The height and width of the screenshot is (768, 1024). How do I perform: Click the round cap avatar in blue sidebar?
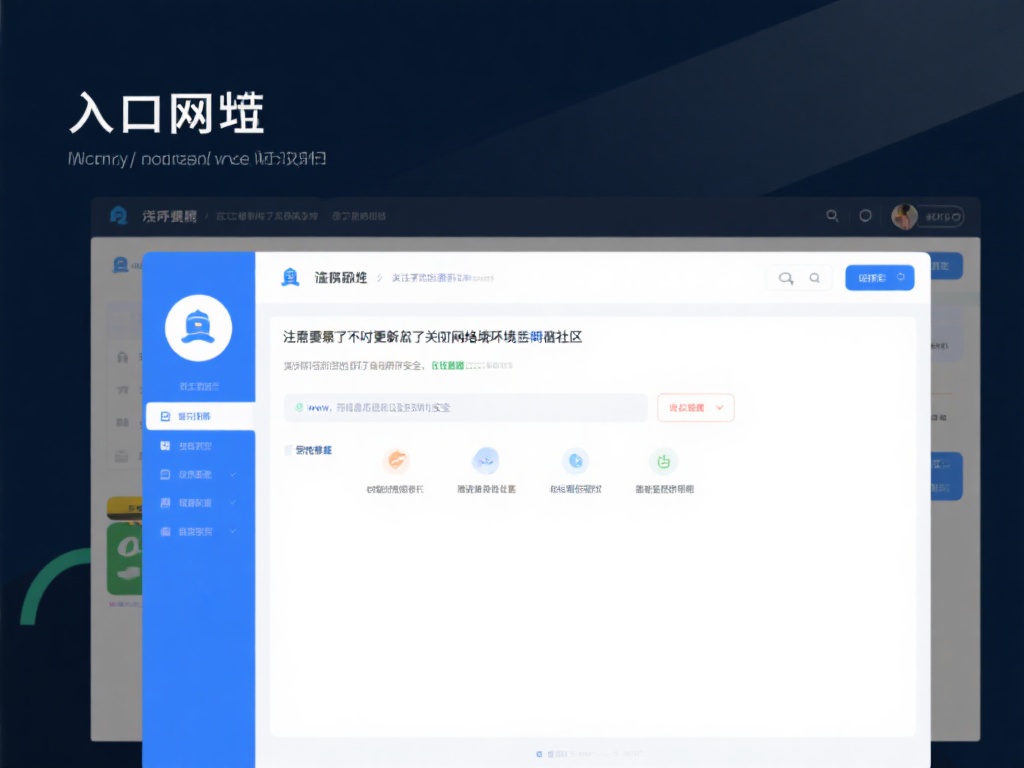point(198,327)
